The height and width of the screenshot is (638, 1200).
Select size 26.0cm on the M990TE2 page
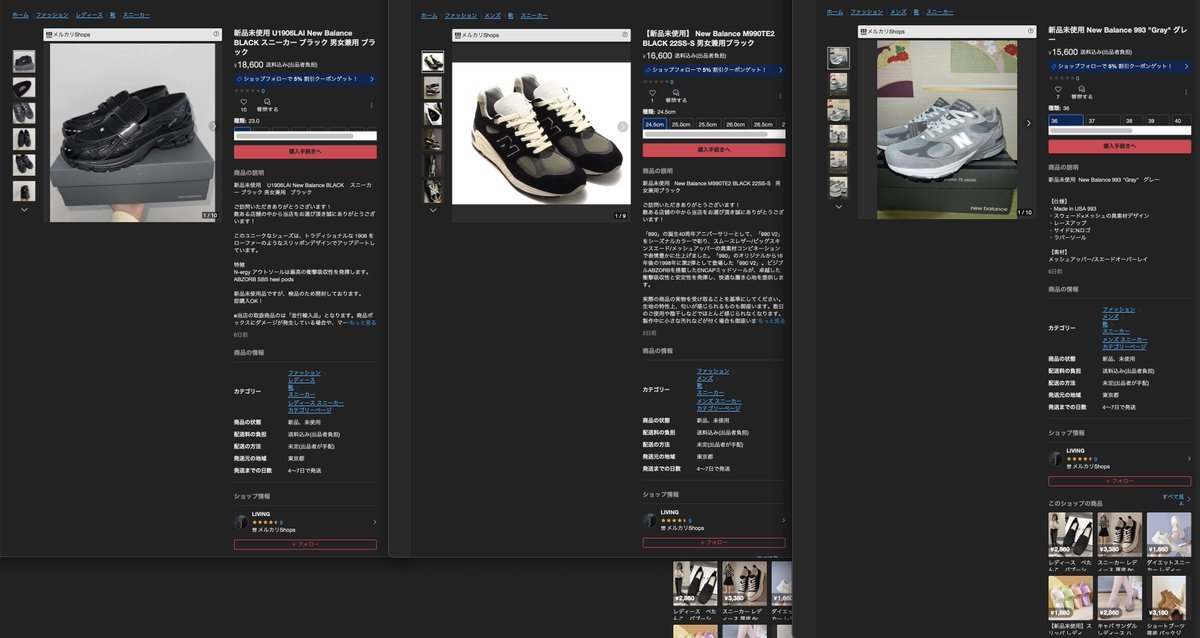[x=735, y=125]
